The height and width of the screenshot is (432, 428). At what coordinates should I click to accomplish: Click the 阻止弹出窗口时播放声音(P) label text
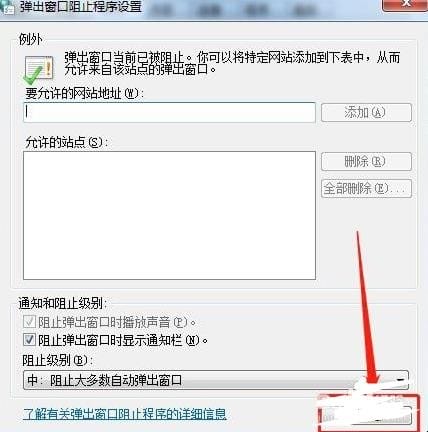(117, 322)
